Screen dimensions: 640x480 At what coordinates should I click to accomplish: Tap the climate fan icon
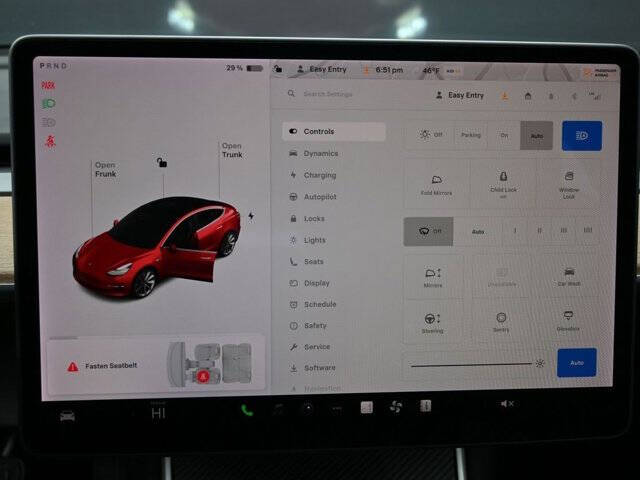click(x=396, y=407)
